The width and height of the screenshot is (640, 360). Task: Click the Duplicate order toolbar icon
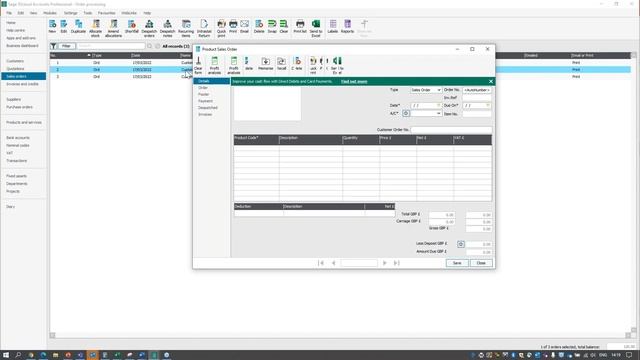click(x=78, y=27)
